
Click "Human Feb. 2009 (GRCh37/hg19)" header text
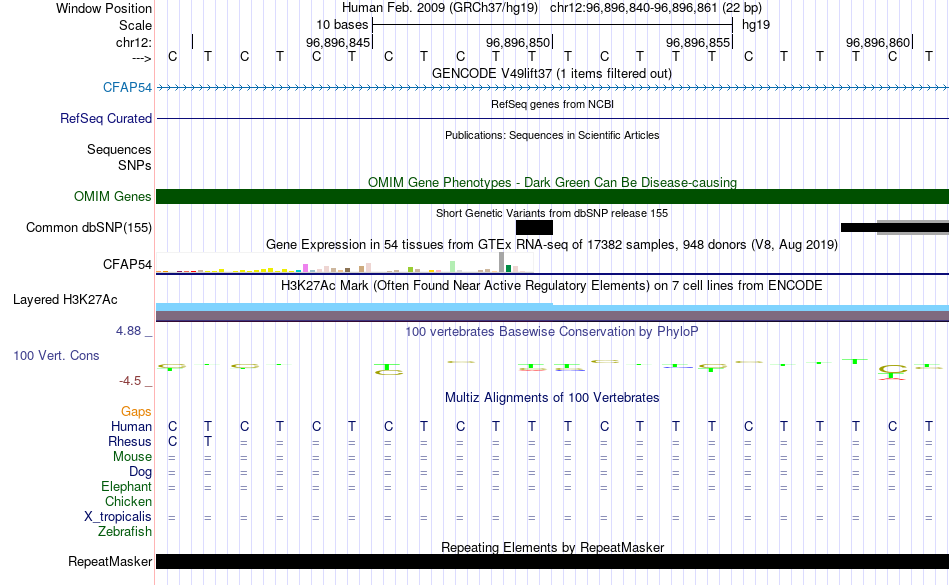[x=440, y=8]
